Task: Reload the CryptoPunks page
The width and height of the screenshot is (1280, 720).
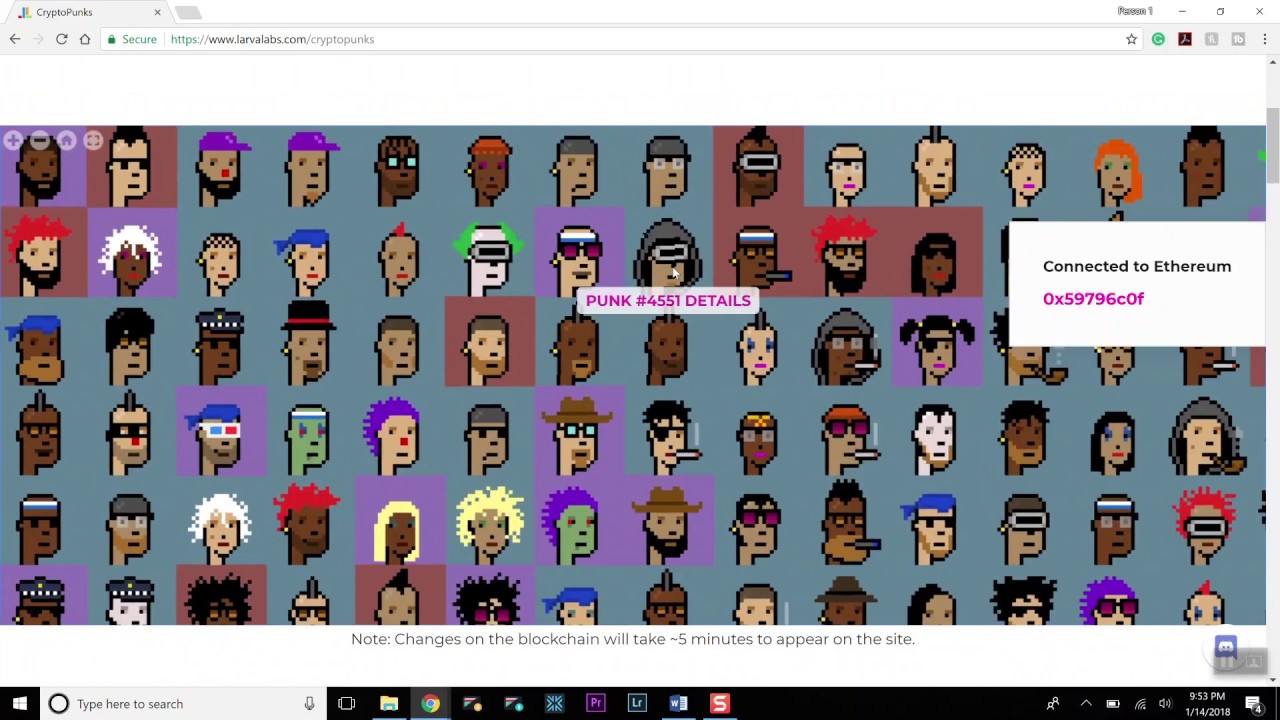Action: [x=61, y=39]
